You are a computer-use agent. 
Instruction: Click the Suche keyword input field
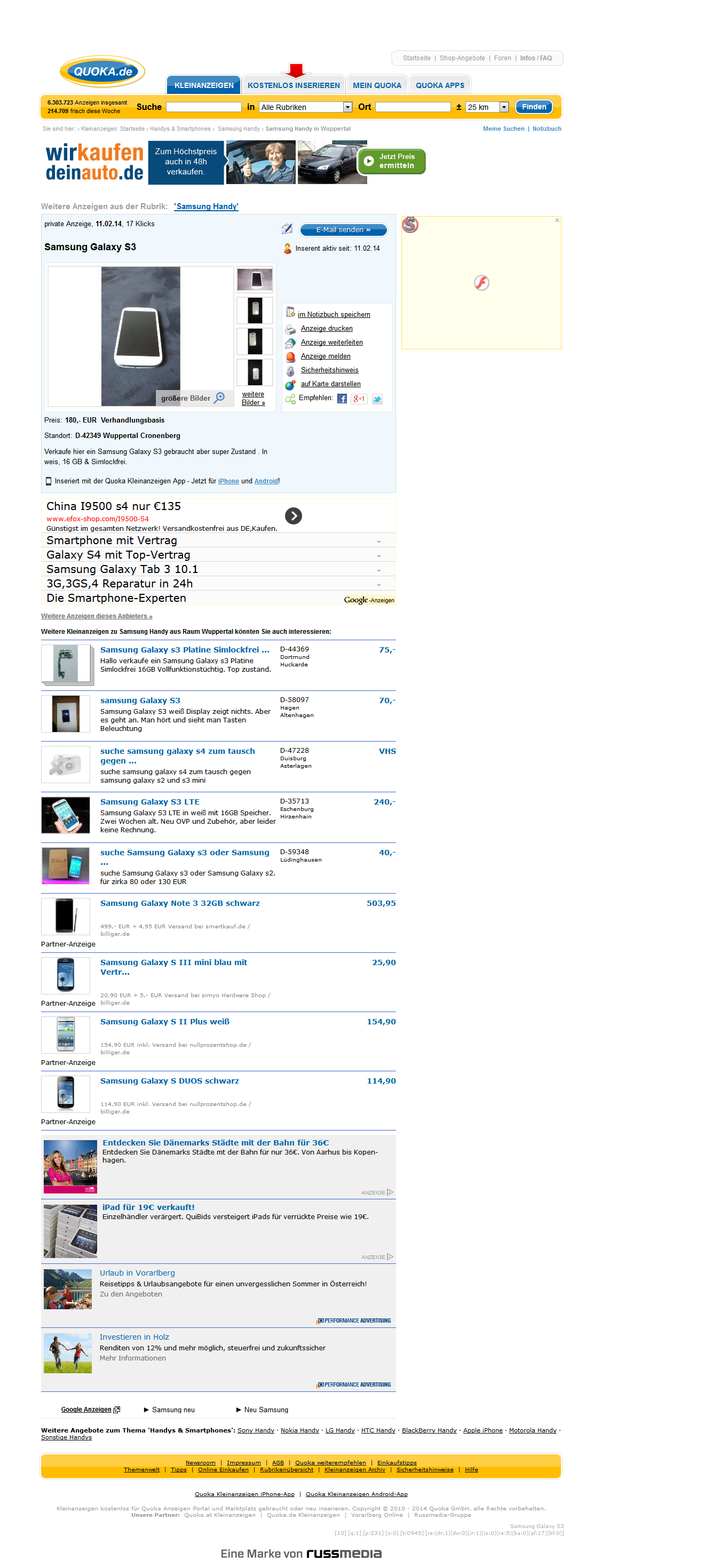point(204,107)
